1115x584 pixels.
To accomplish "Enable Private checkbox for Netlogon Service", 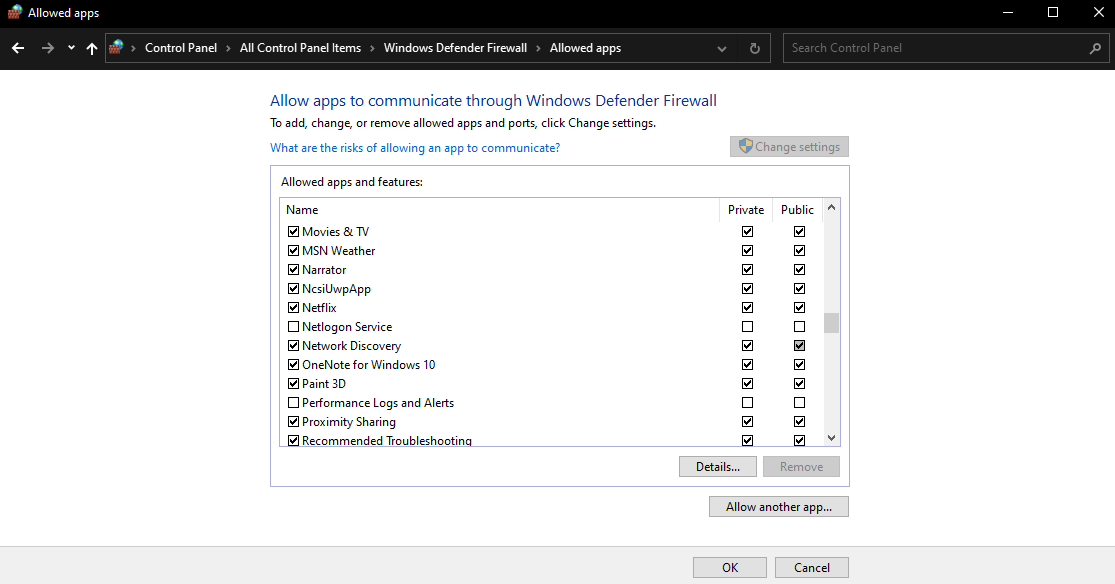I will point(747,327).
